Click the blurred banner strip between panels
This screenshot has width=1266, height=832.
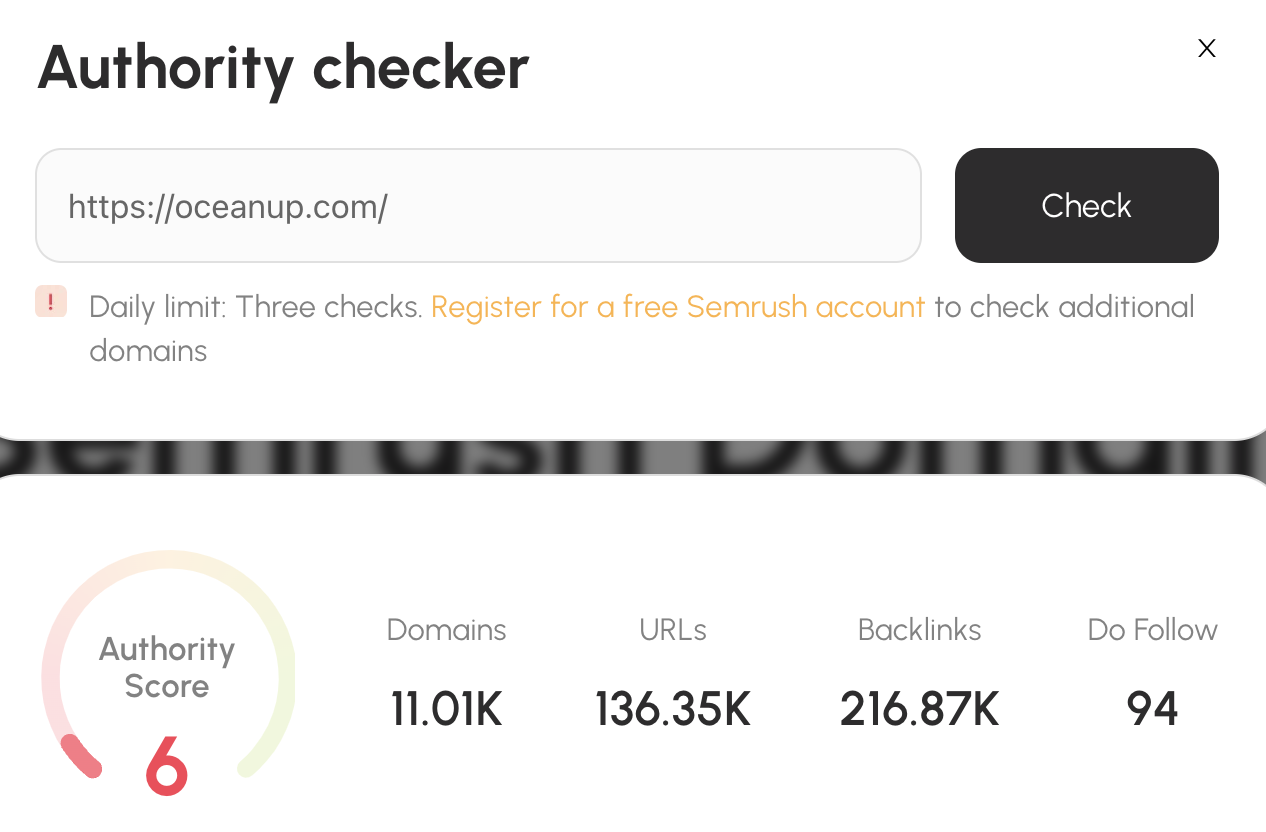[x=633, y=458]
